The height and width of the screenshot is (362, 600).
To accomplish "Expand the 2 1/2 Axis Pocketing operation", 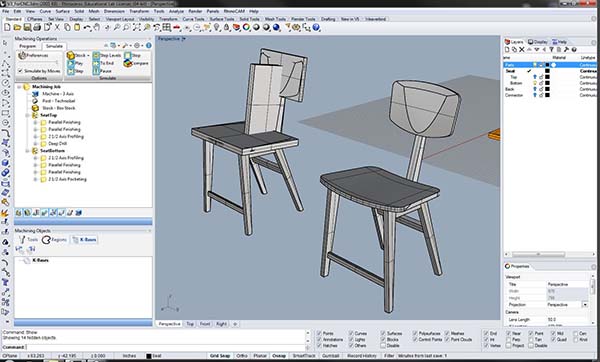I will [x=36, y=179].
